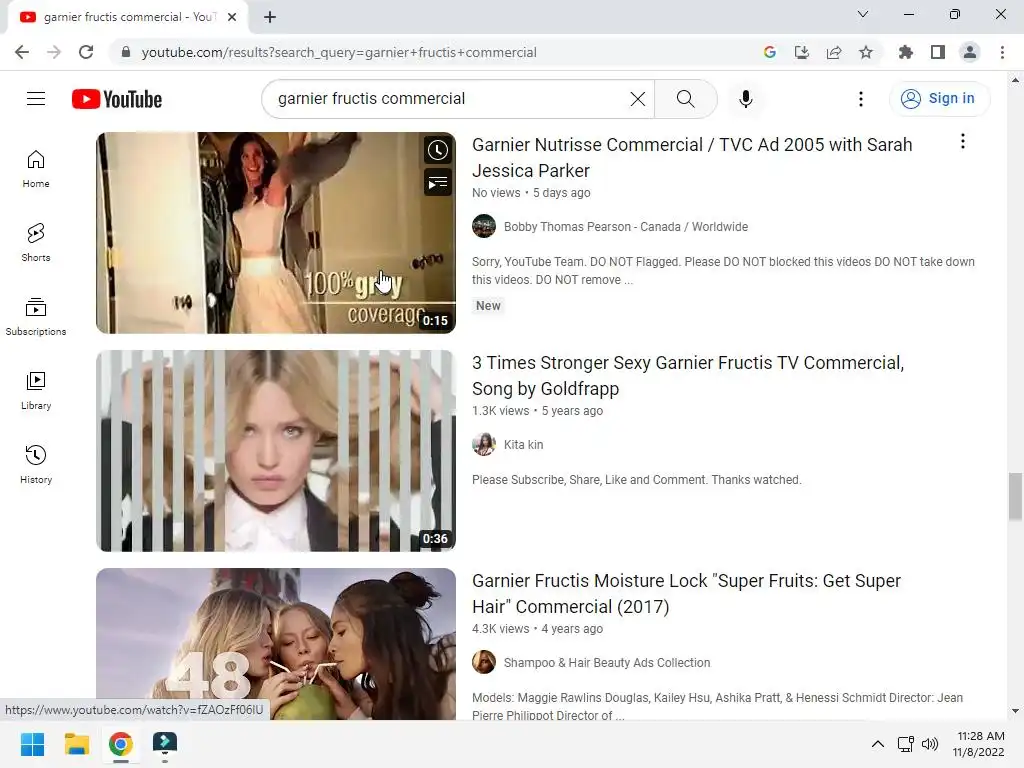This screenshot has height=768, width=1024.
Task: Add Garnier Nutrisse video to queue
Action: pos(438,183)
